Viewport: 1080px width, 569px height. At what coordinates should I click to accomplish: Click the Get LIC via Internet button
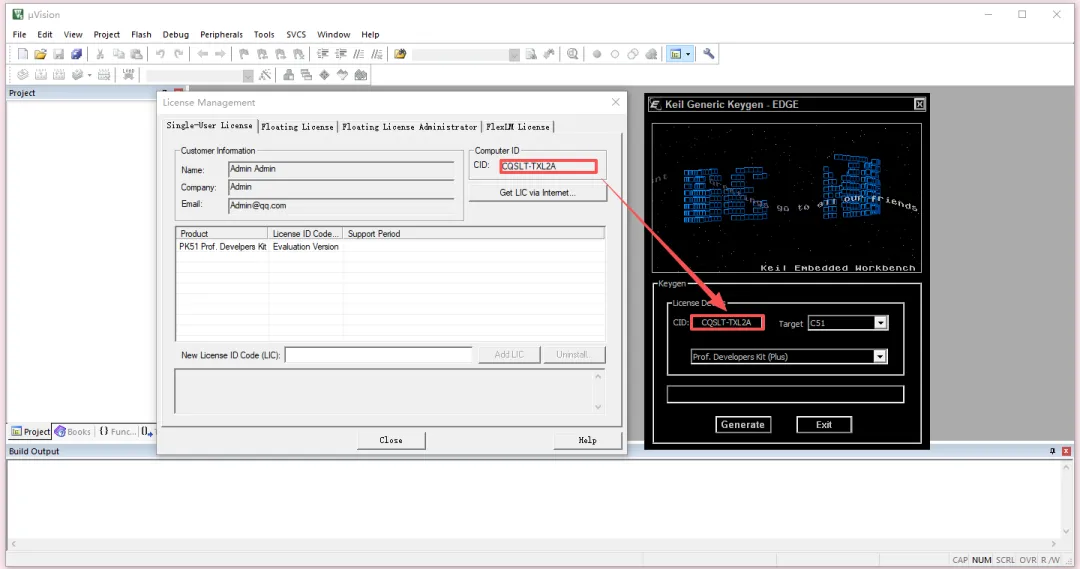537,192
